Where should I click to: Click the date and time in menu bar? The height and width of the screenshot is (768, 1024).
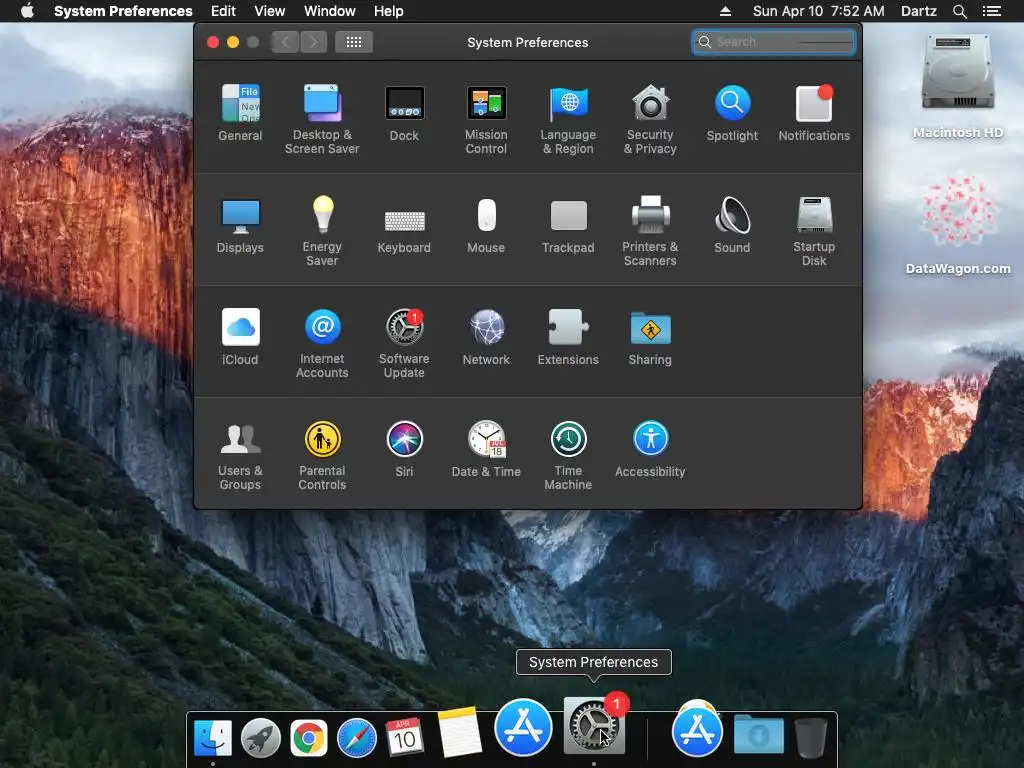[x=818, y=11]
